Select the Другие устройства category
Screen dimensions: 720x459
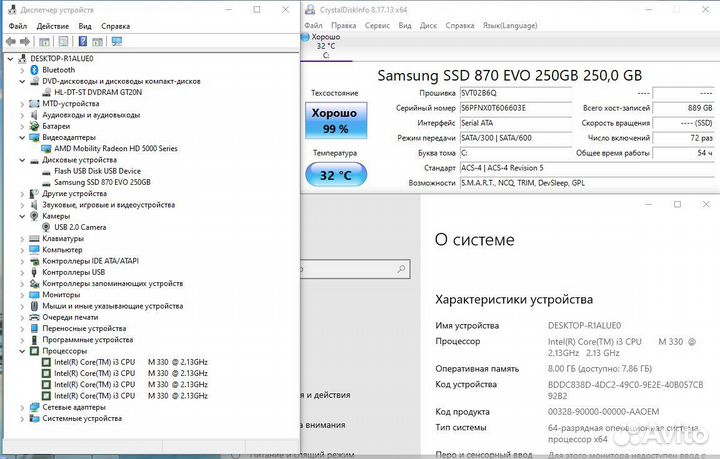(74, 194)
